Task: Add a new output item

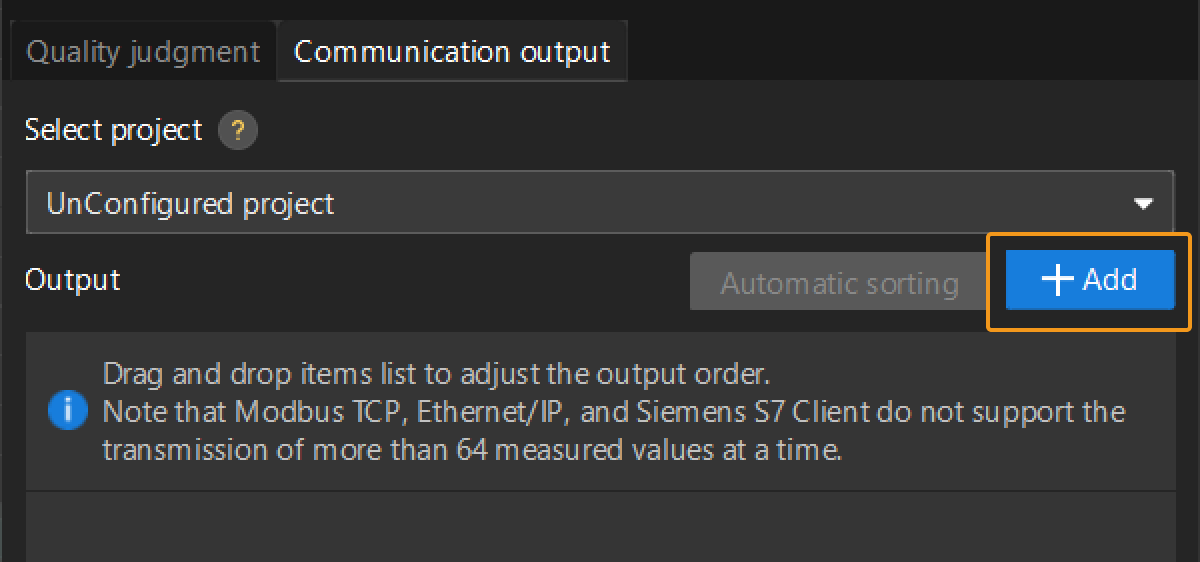Action: click(x=1090, y=280)
